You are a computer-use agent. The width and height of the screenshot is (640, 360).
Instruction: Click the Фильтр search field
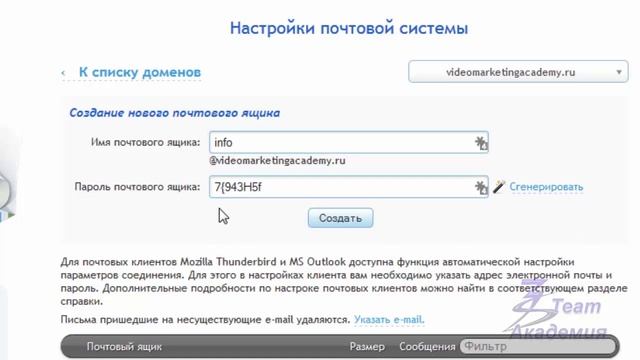tap(538, 347)
